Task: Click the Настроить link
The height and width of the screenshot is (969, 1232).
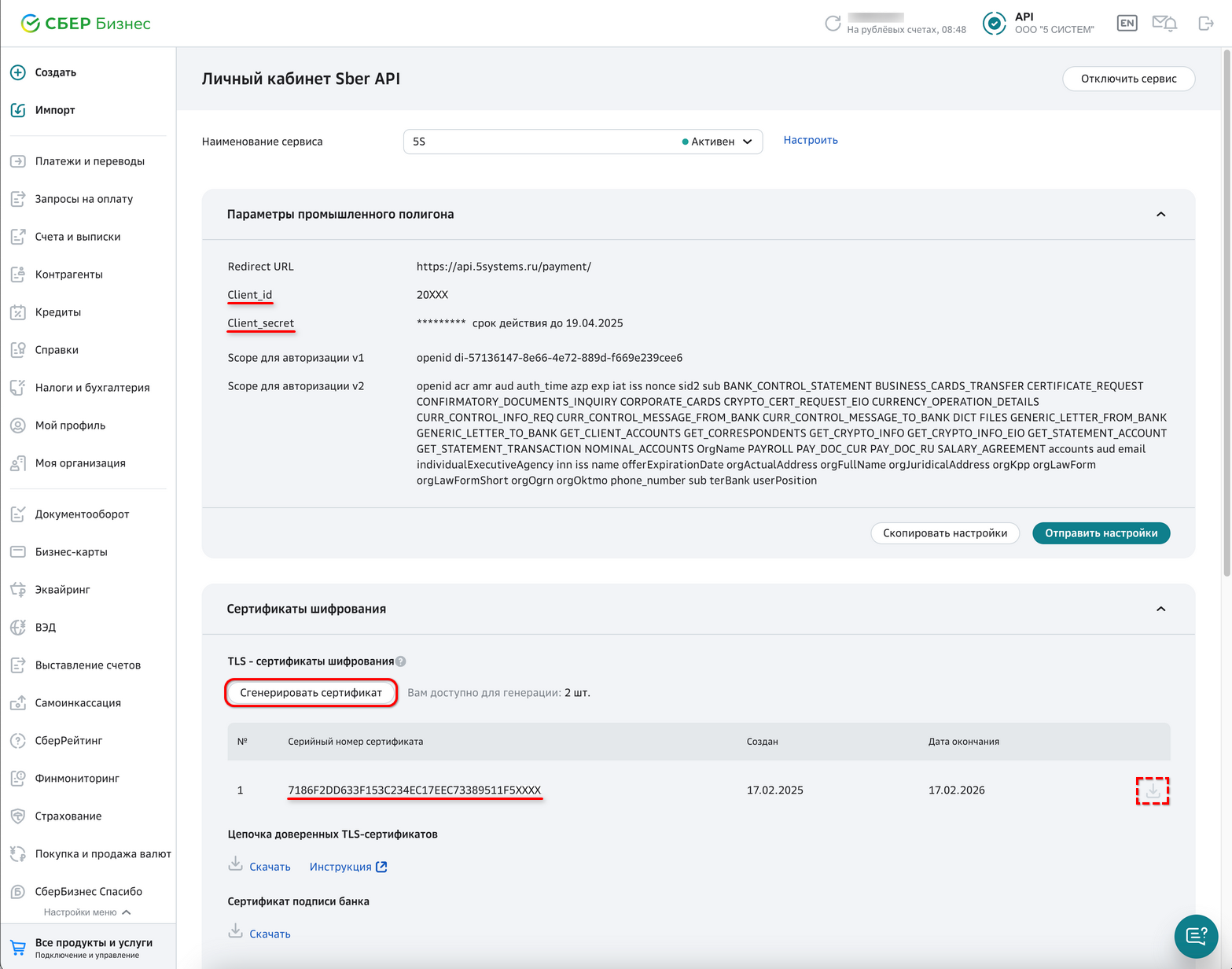Action: tap(811, 140)
